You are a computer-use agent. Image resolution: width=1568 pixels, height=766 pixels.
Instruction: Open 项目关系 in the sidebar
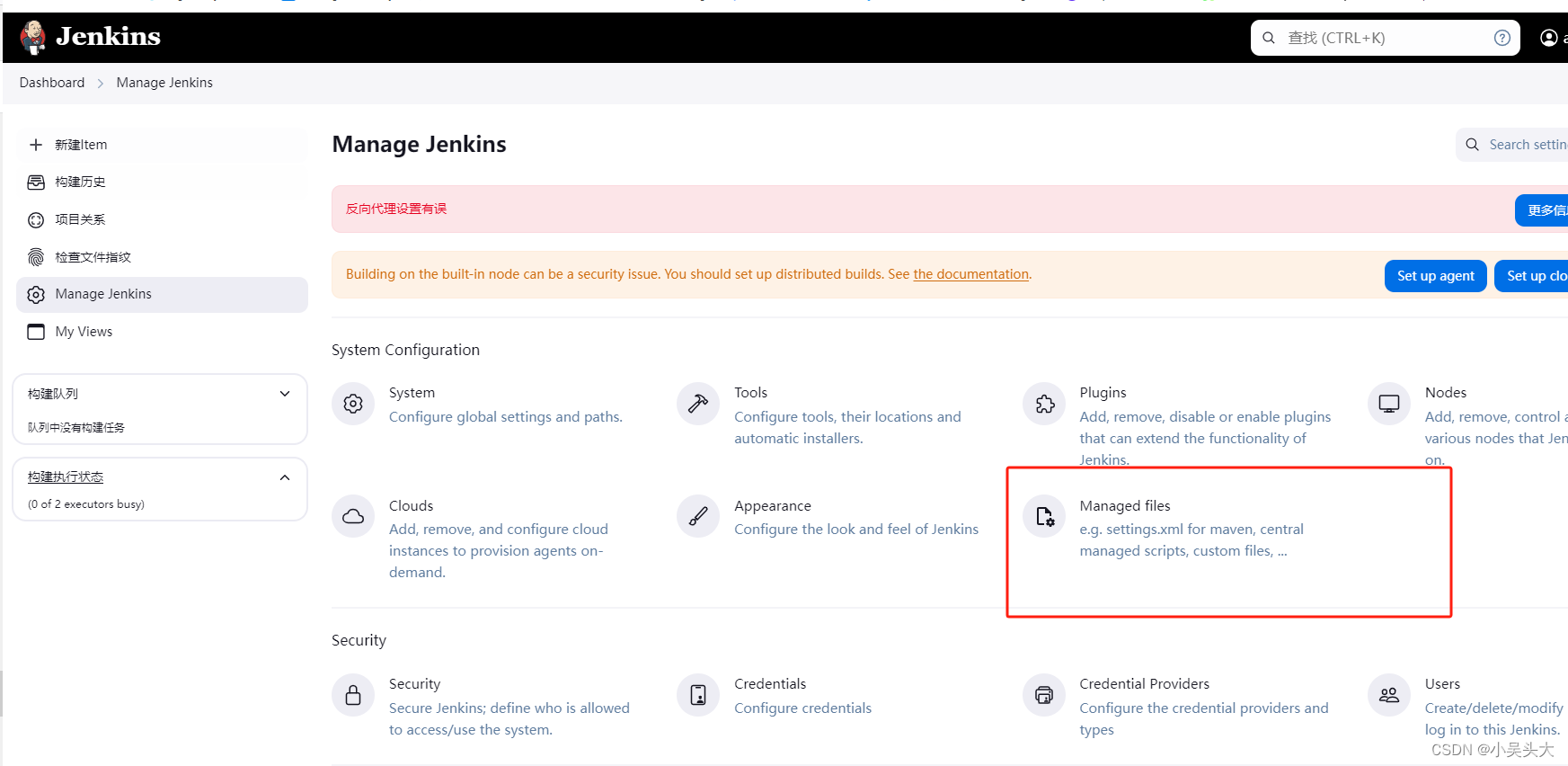162,220
